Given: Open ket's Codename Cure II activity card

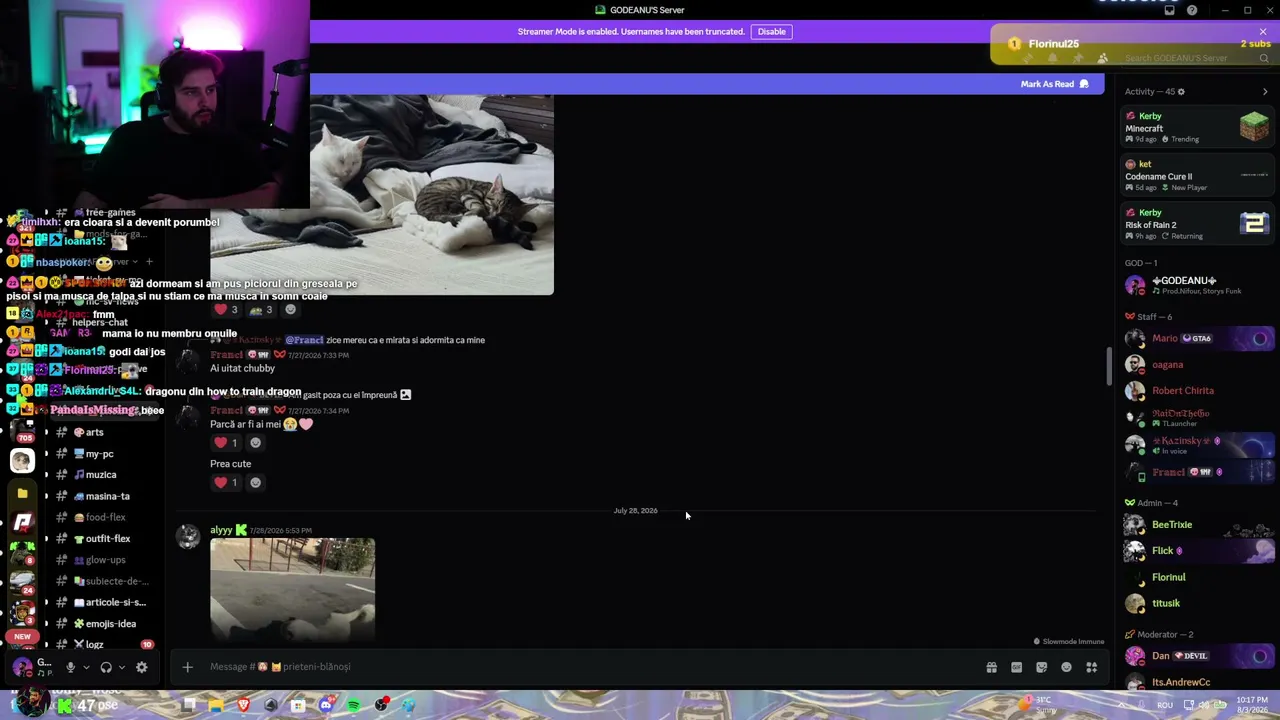Looking at the screenshot, I should [1197, 175].
